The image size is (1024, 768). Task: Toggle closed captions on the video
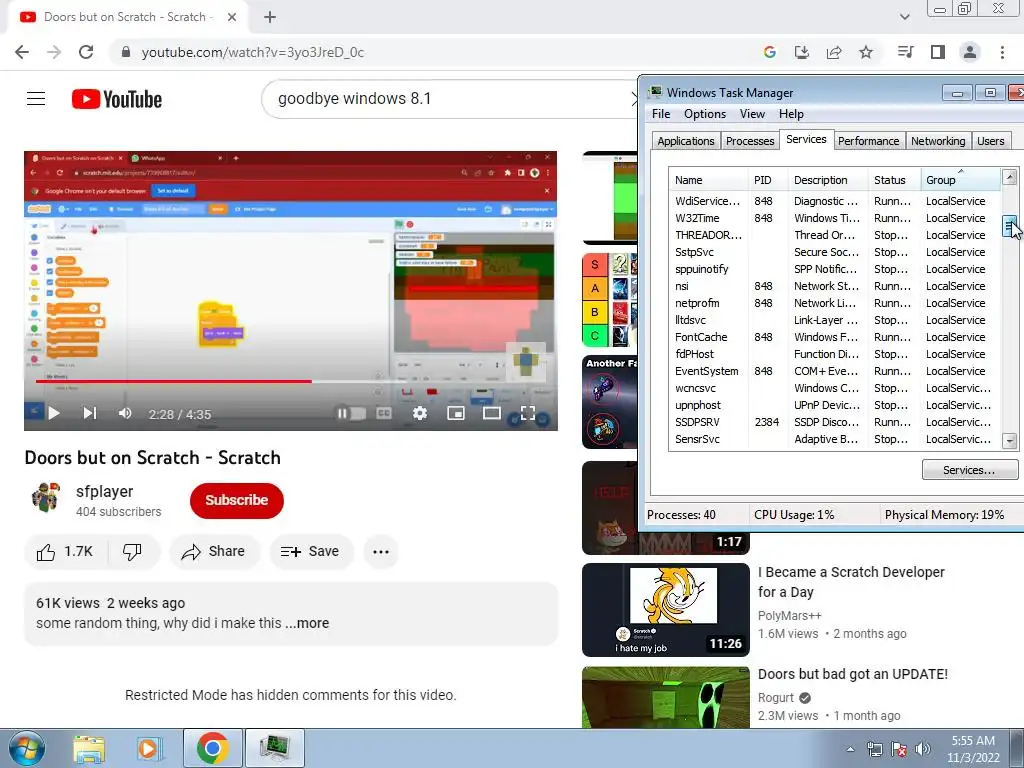[x=384, y=413]
